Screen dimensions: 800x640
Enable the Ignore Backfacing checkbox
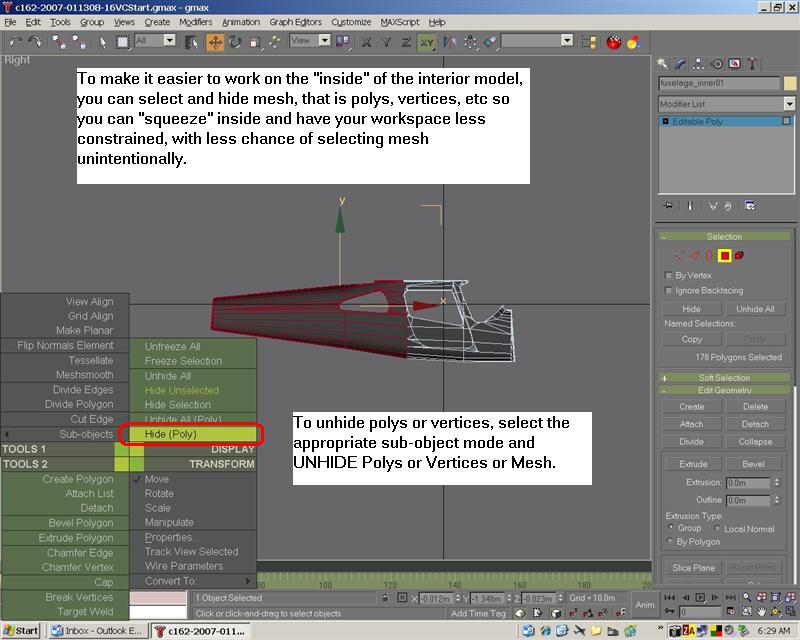[x=668, y=290]
